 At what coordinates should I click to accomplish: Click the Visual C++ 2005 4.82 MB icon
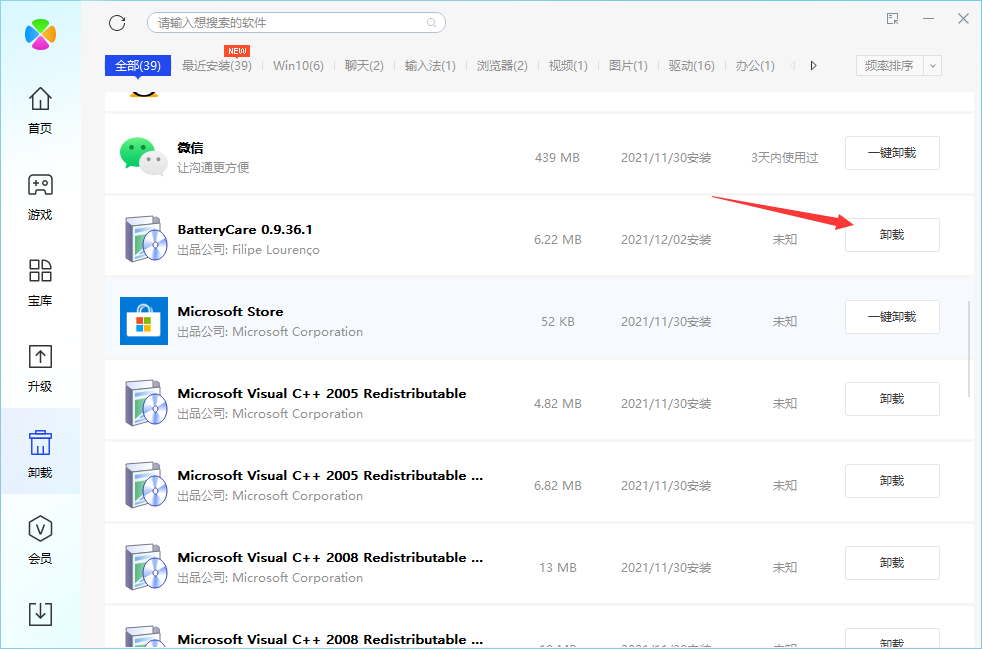(x=145, y=403)
